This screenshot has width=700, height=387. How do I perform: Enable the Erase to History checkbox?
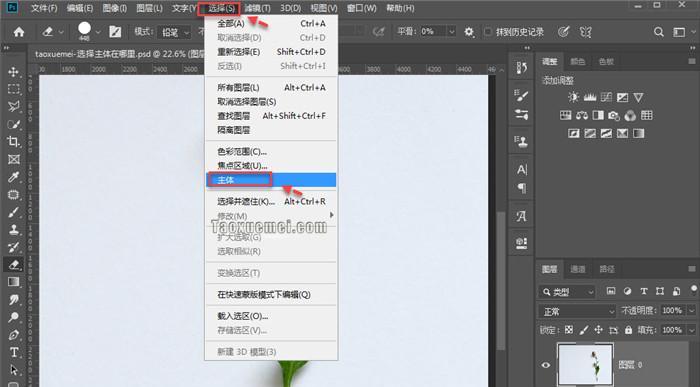tap(488, 32)
